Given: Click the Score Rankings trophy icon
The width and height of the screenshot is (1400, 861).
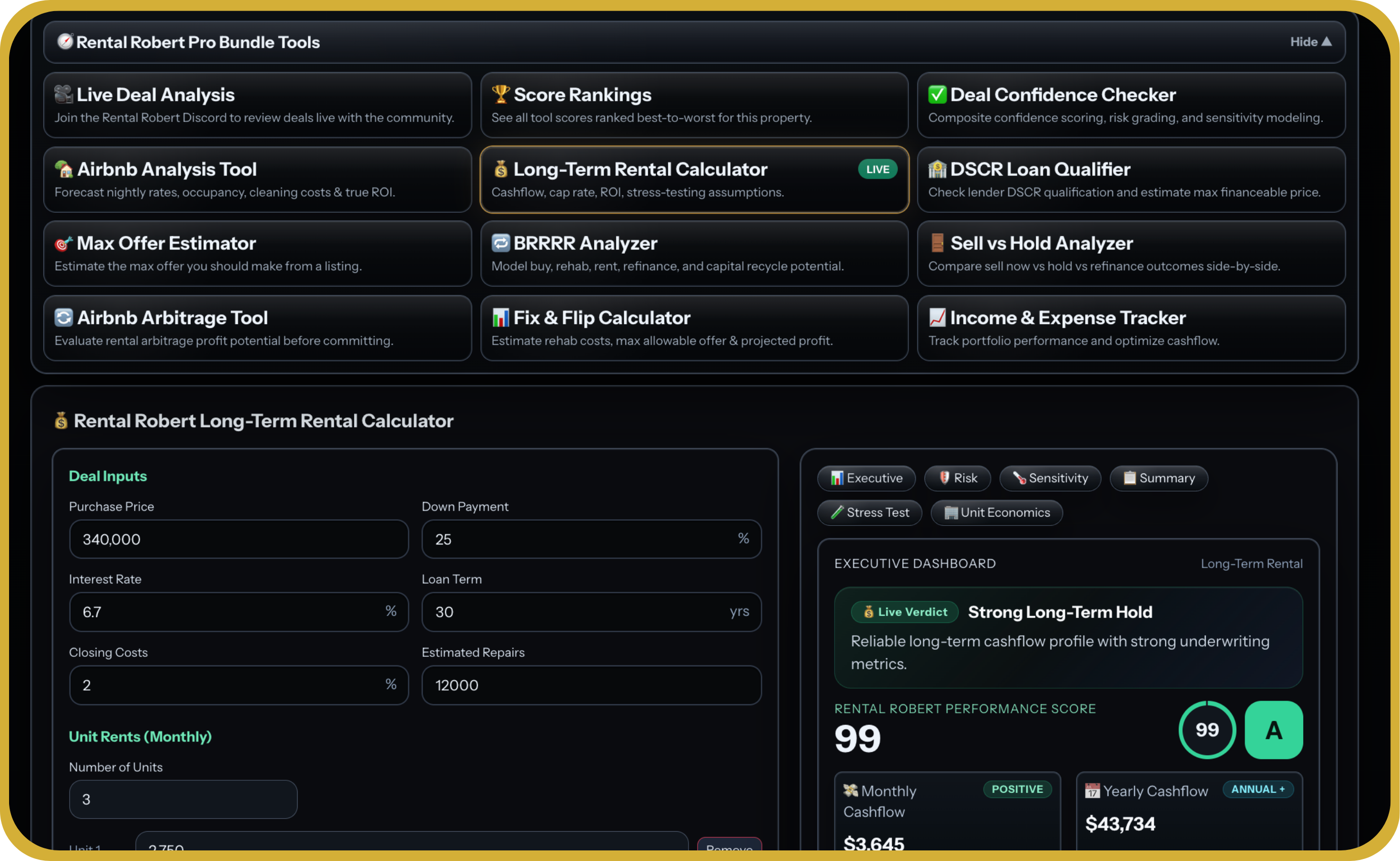Looking at the screenshot, I should tap(501, 95).
